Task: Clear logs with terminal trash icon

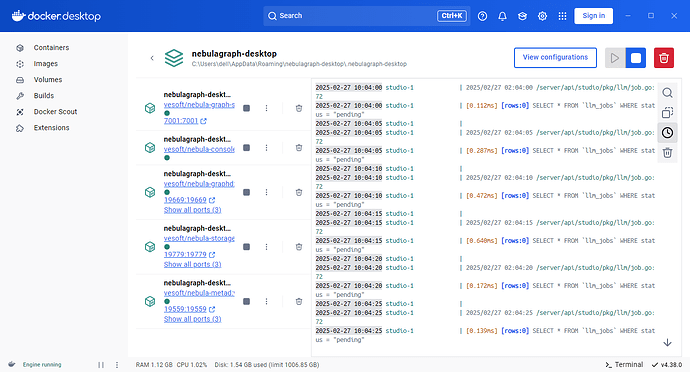Action: [x=668, y=153]
